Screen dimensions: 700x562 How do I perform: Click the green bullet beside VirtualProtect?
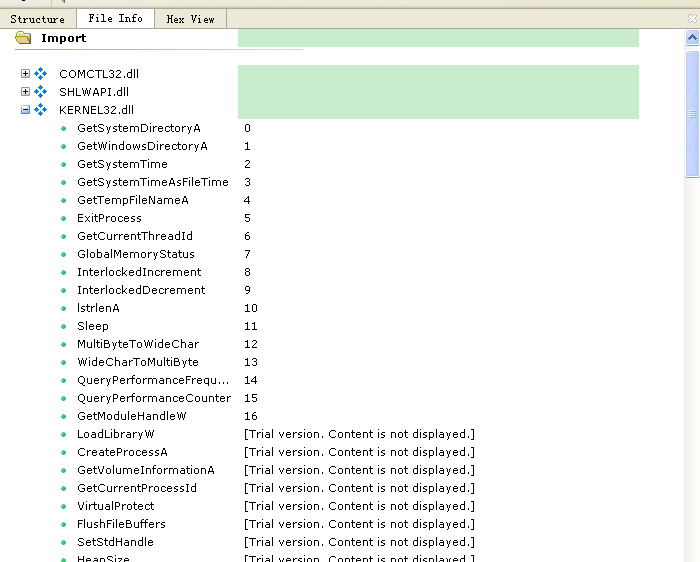click(63, 506)
